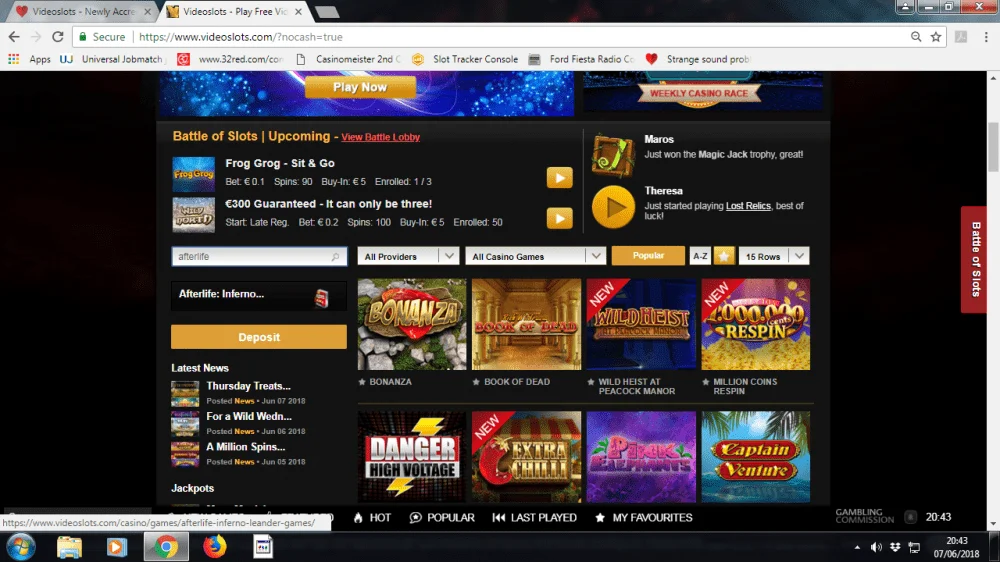
Task: Switch to Videoslots Newly Accredited tab
Action: (x=83, y=11)
